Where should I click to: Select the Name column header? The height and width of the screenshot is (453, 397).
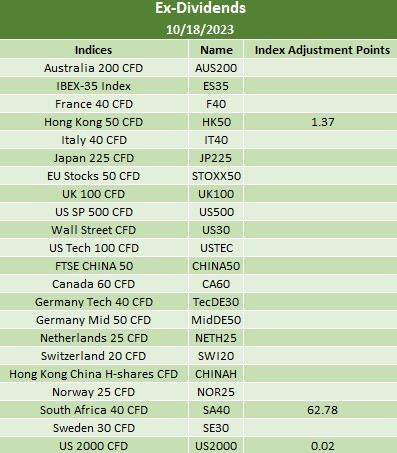216,50
